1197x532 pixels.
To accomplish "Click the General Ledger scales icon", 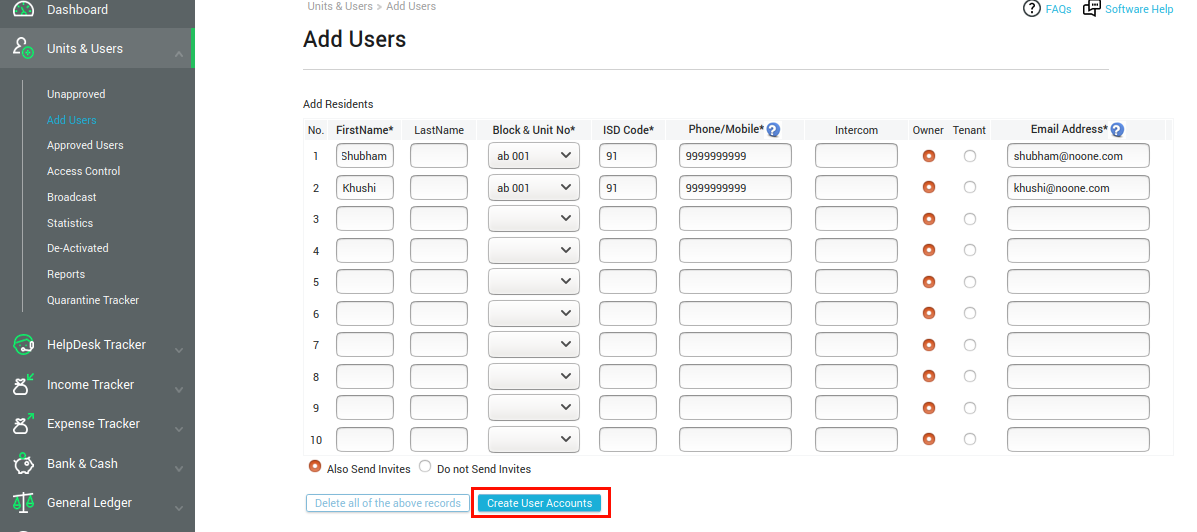I will click(24, 503).
